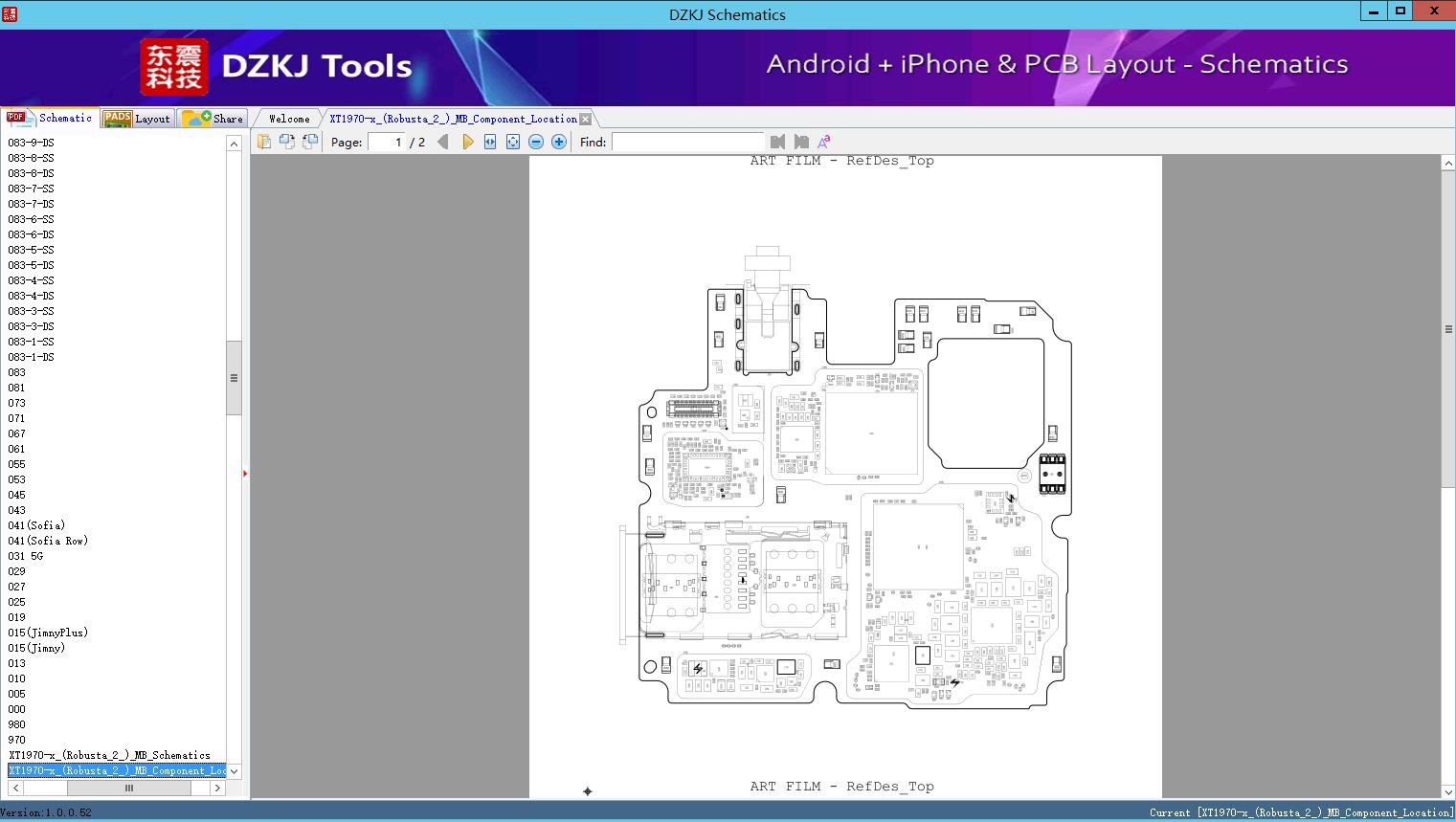
Task: Select 083-3-DS in the model list
Action: pyautogui.click(x=31, y=326)
